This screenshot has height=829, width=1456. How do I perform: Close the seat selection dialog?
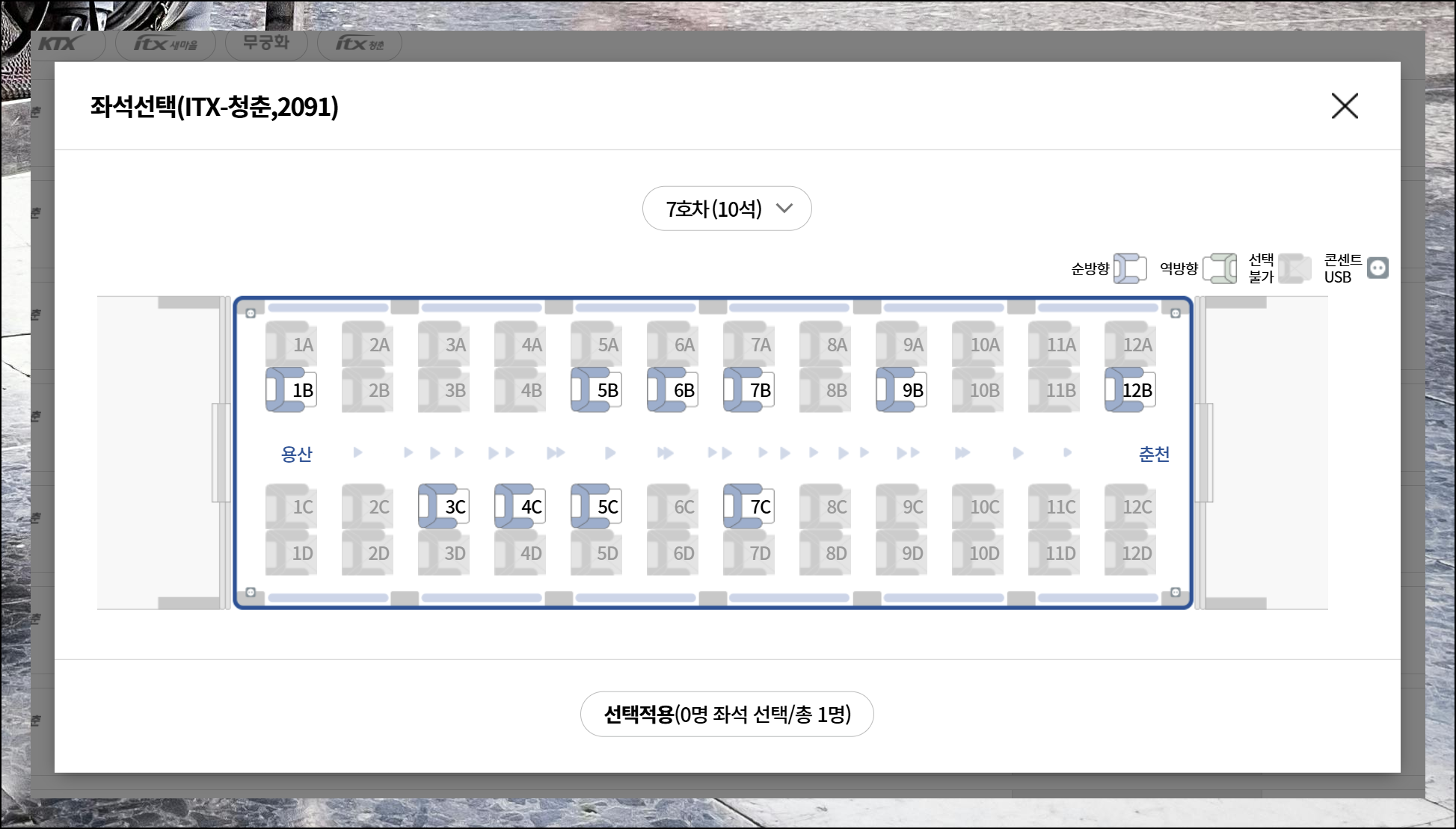point(1344,106)
